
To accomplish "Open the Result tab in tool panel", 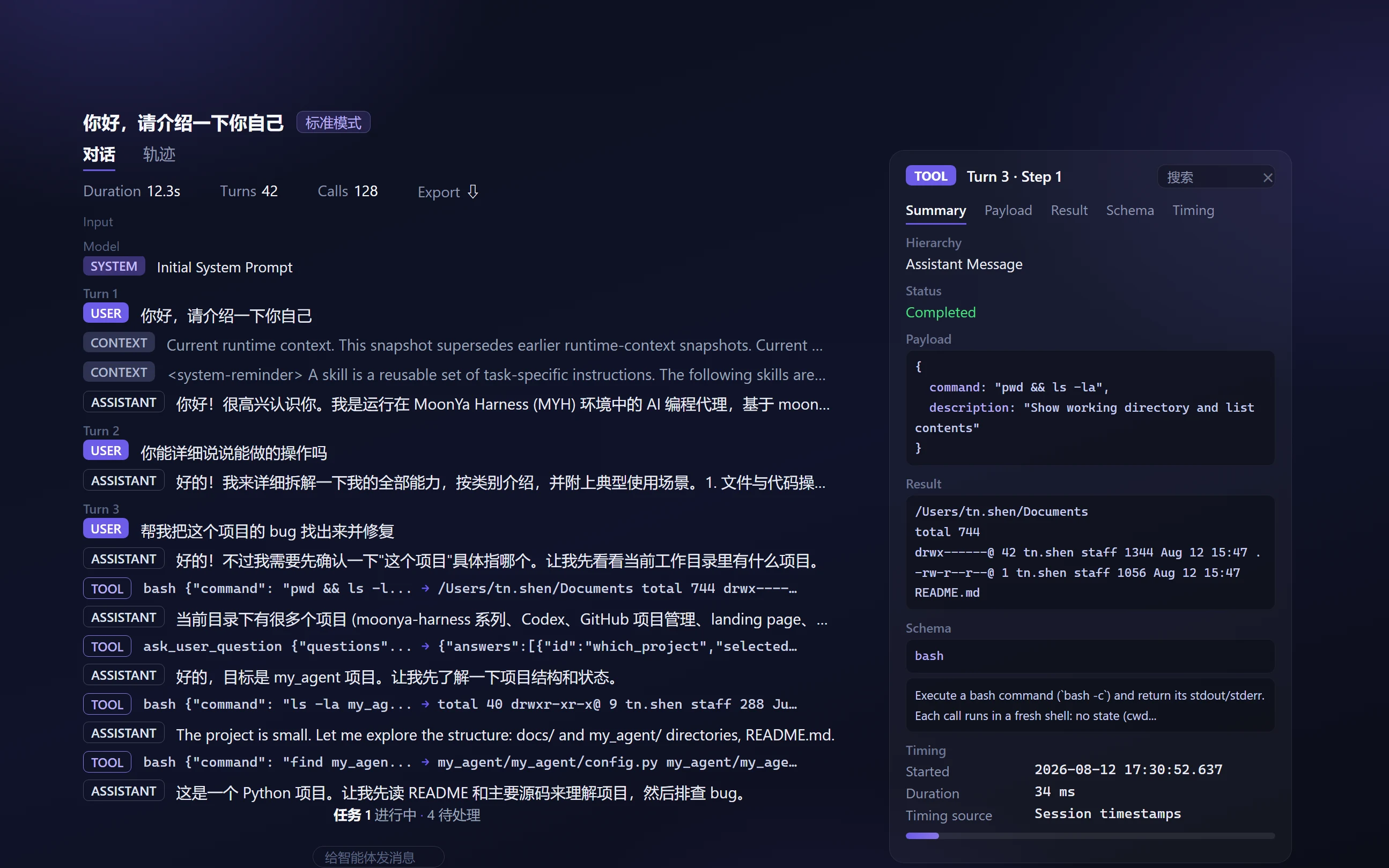I will [1069, 211].
